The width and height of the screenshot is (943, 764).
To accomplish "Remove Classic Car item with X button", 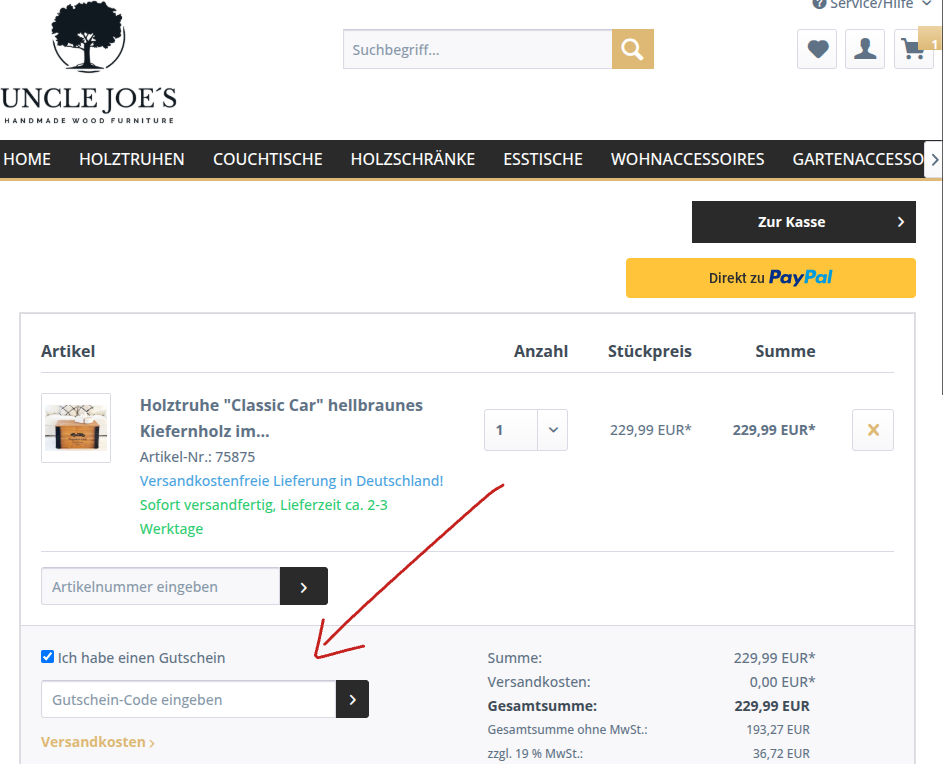I will click(x=873, y=430).
